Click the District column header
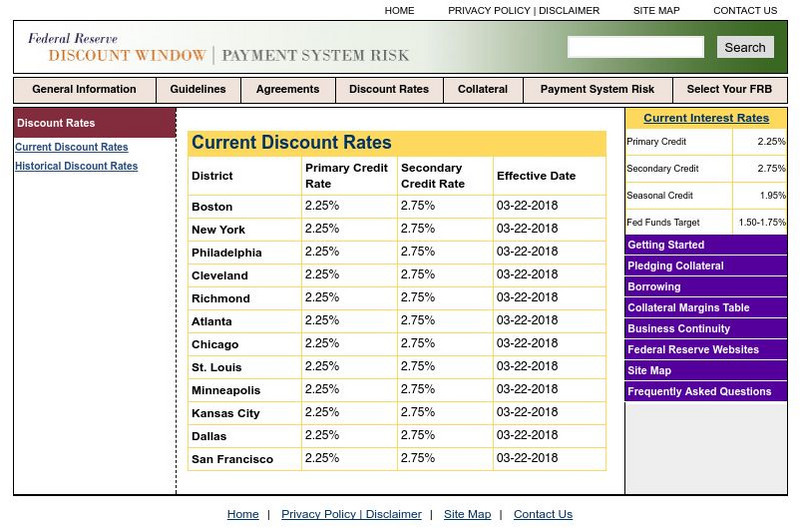The image size is (800, 528). pyautogui.click(x=245, y=176)
